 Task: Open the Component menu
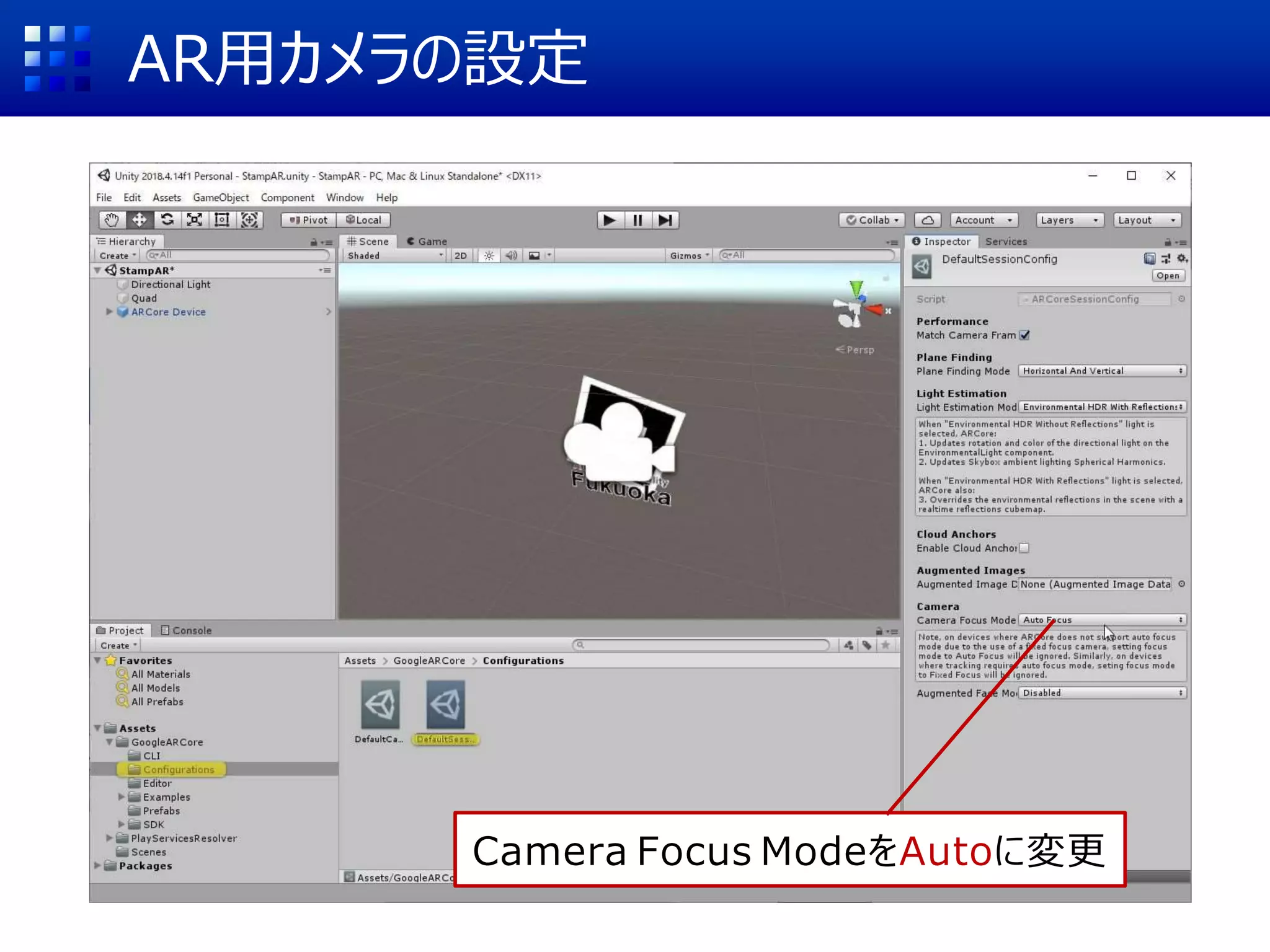point(287,198)
